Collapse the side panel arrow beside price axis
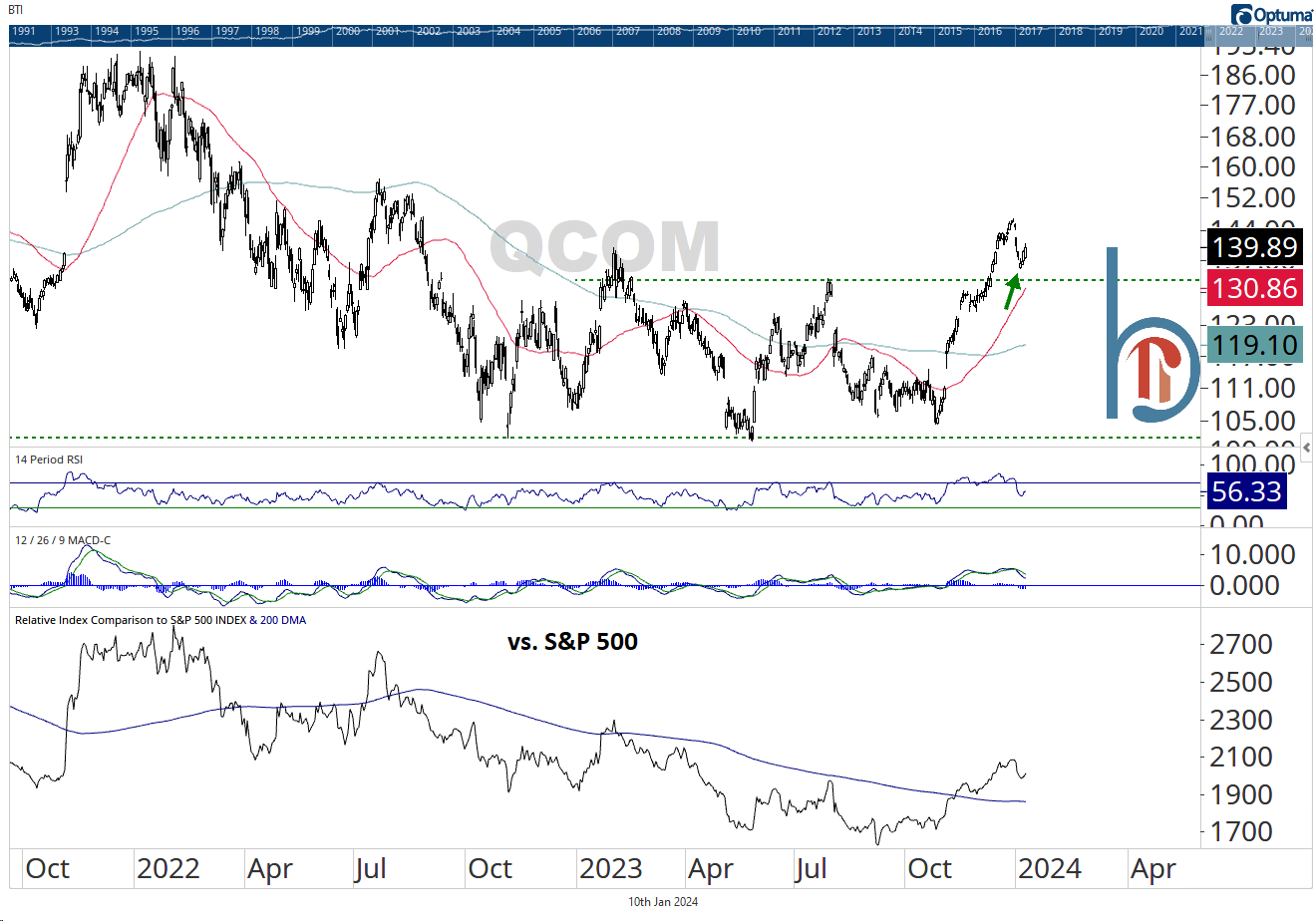The width and height of the screenshot is (1316, 921). click(1307, 449)
